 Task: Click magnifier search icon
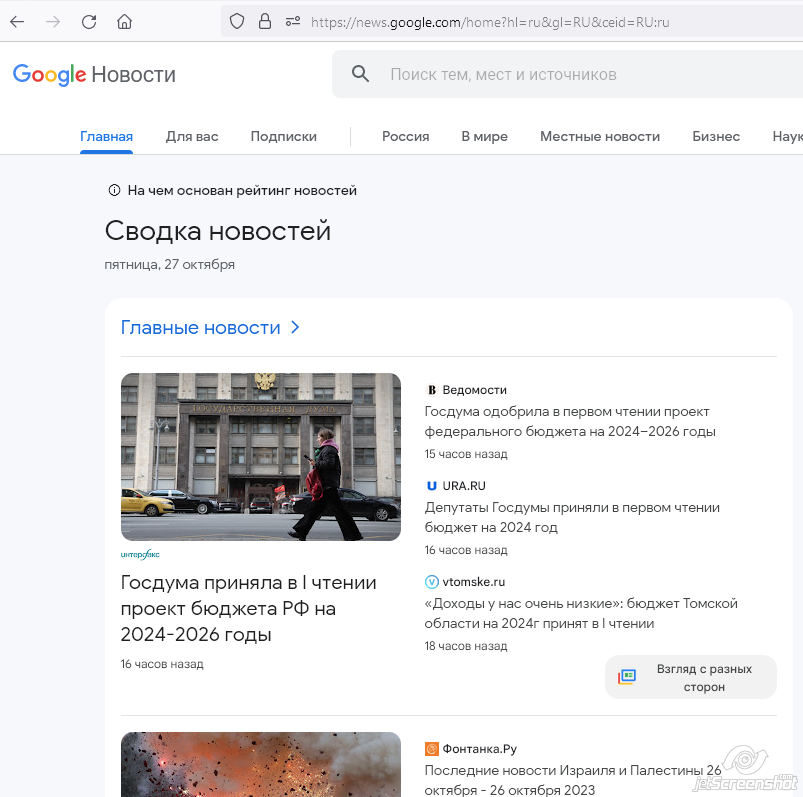[361, 74]
